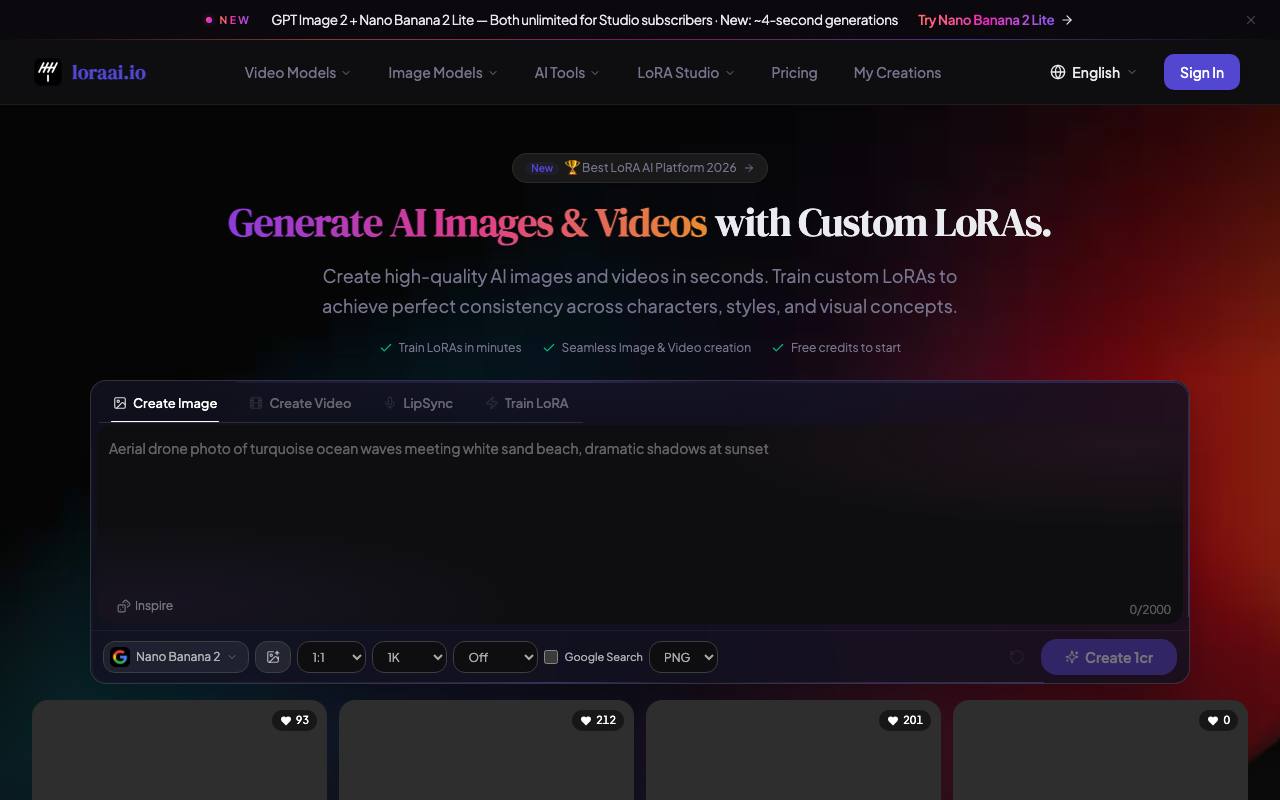
Task: Click the "Train LoRAs in minutes" text
Action: 460,348
